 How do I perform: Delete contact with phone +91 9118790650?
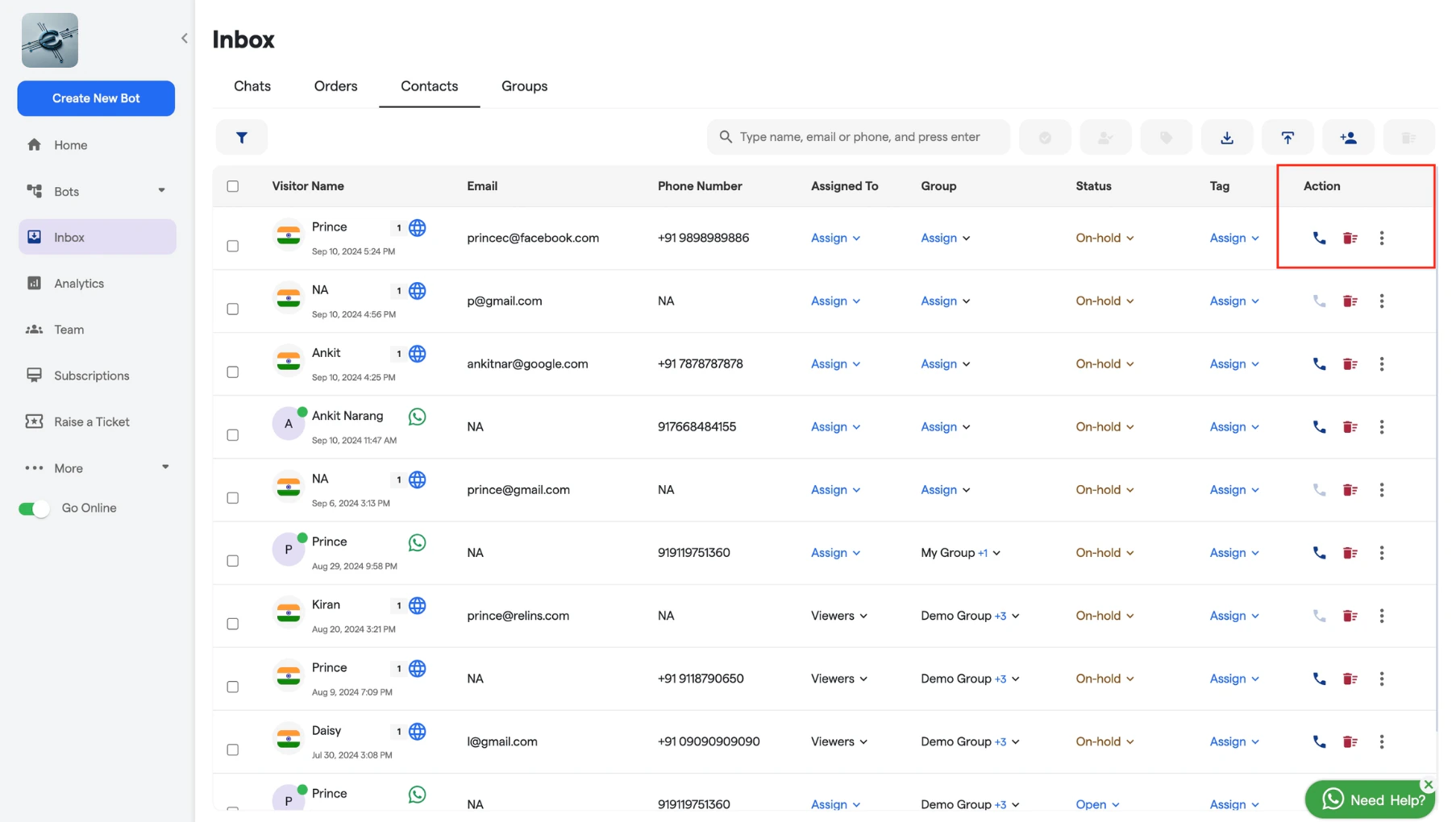[x=1350, y=679]
